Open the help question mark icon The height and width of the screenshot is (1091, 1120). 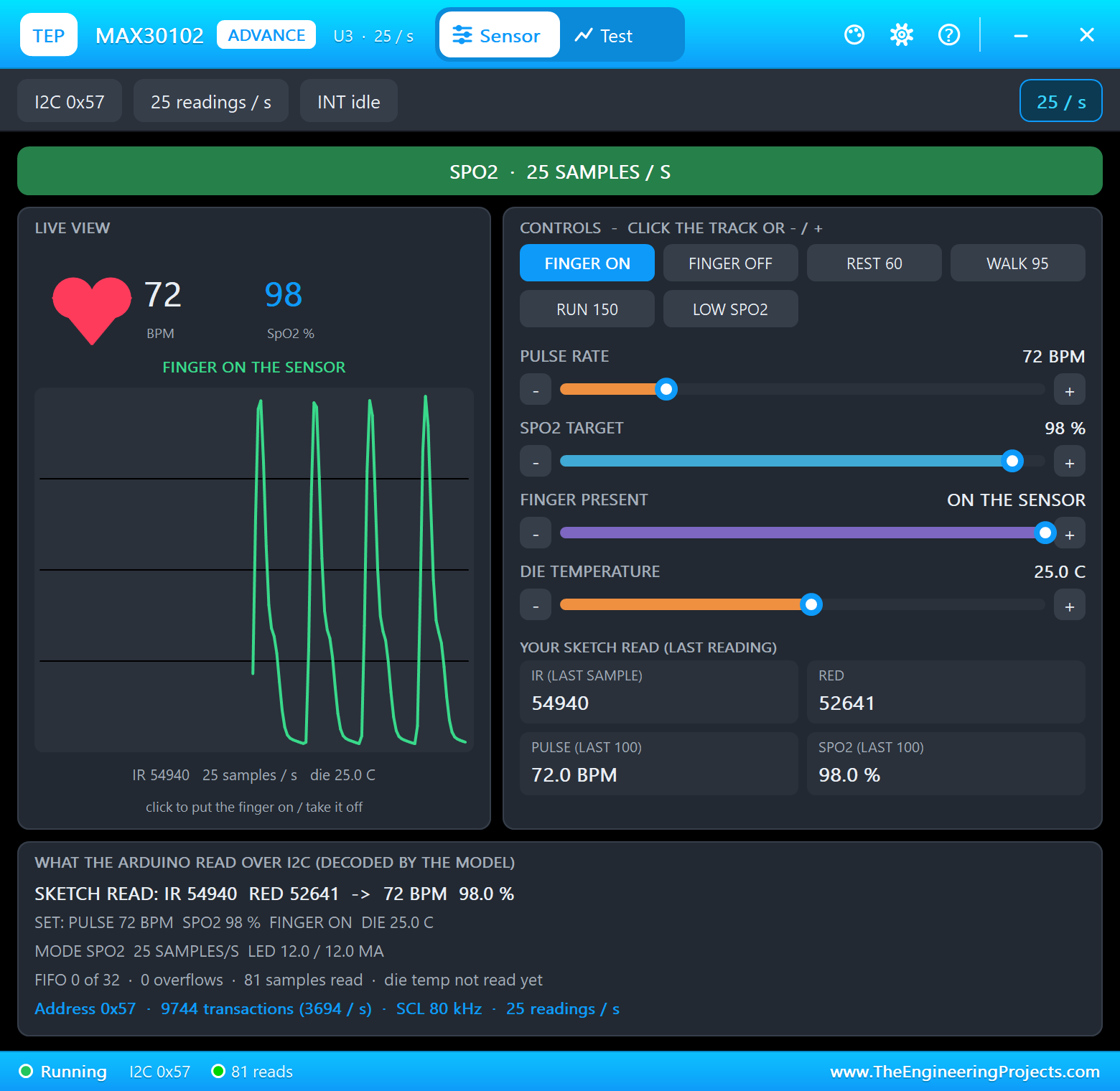pos(949,34)
